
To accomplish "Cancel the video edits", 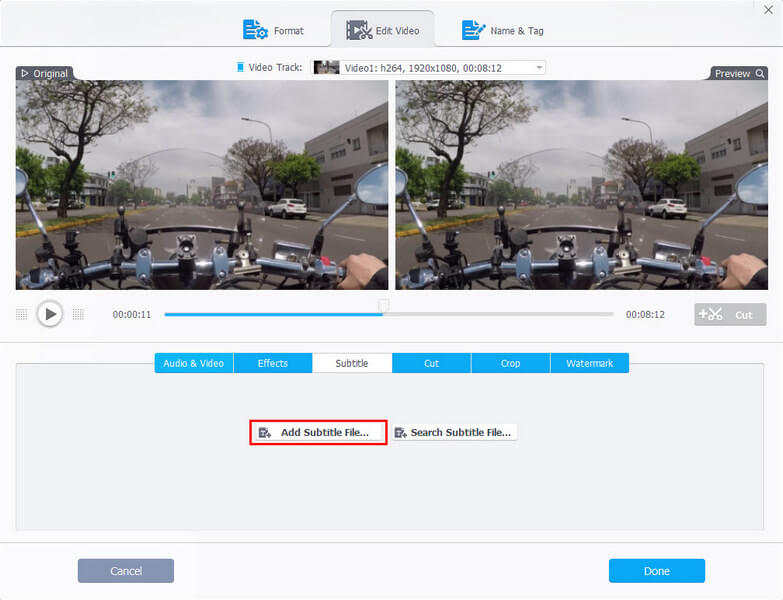I will coord(126,571).
